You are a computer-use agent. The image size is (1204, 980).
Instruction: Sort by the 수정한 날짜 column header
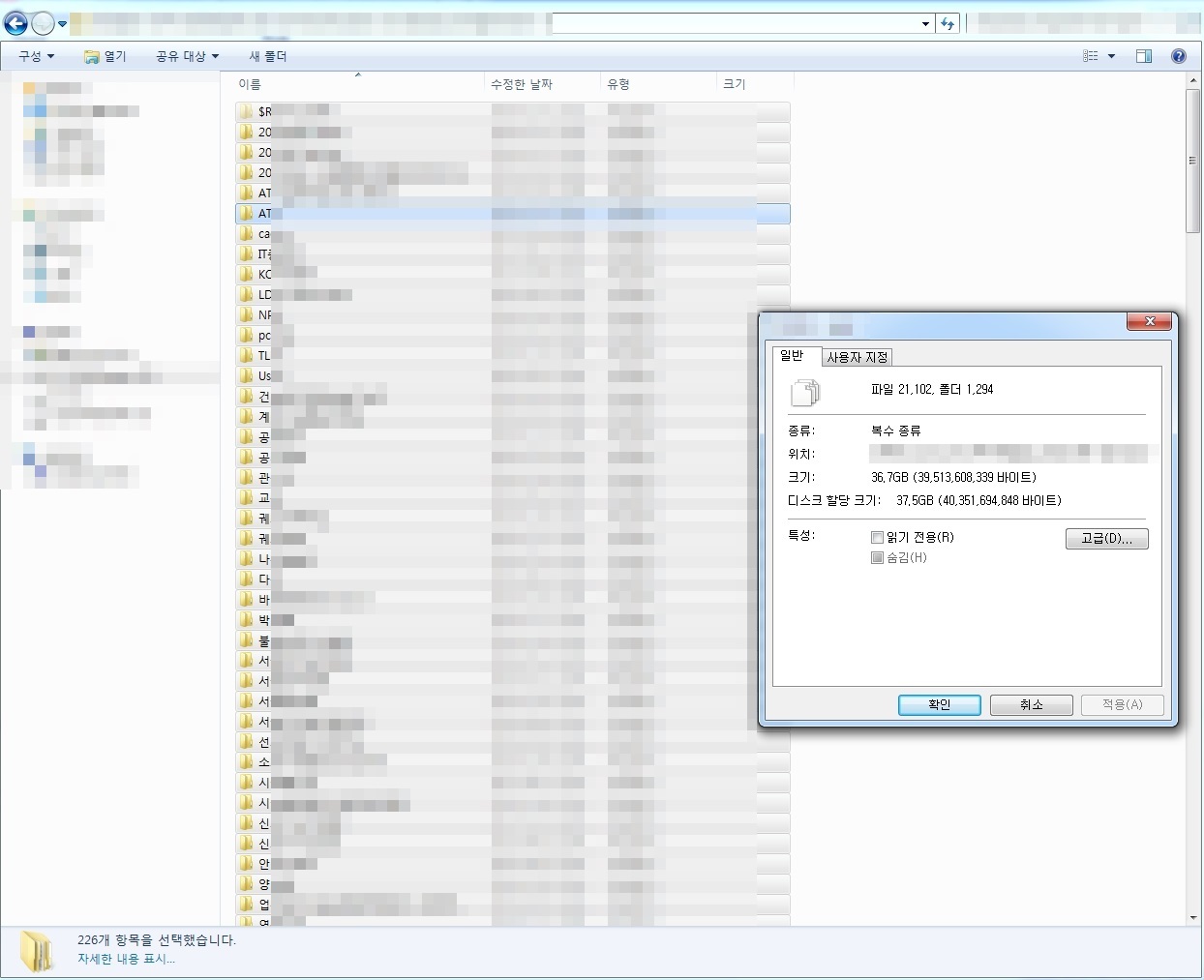pyautogui.click(x=542, y=84)
